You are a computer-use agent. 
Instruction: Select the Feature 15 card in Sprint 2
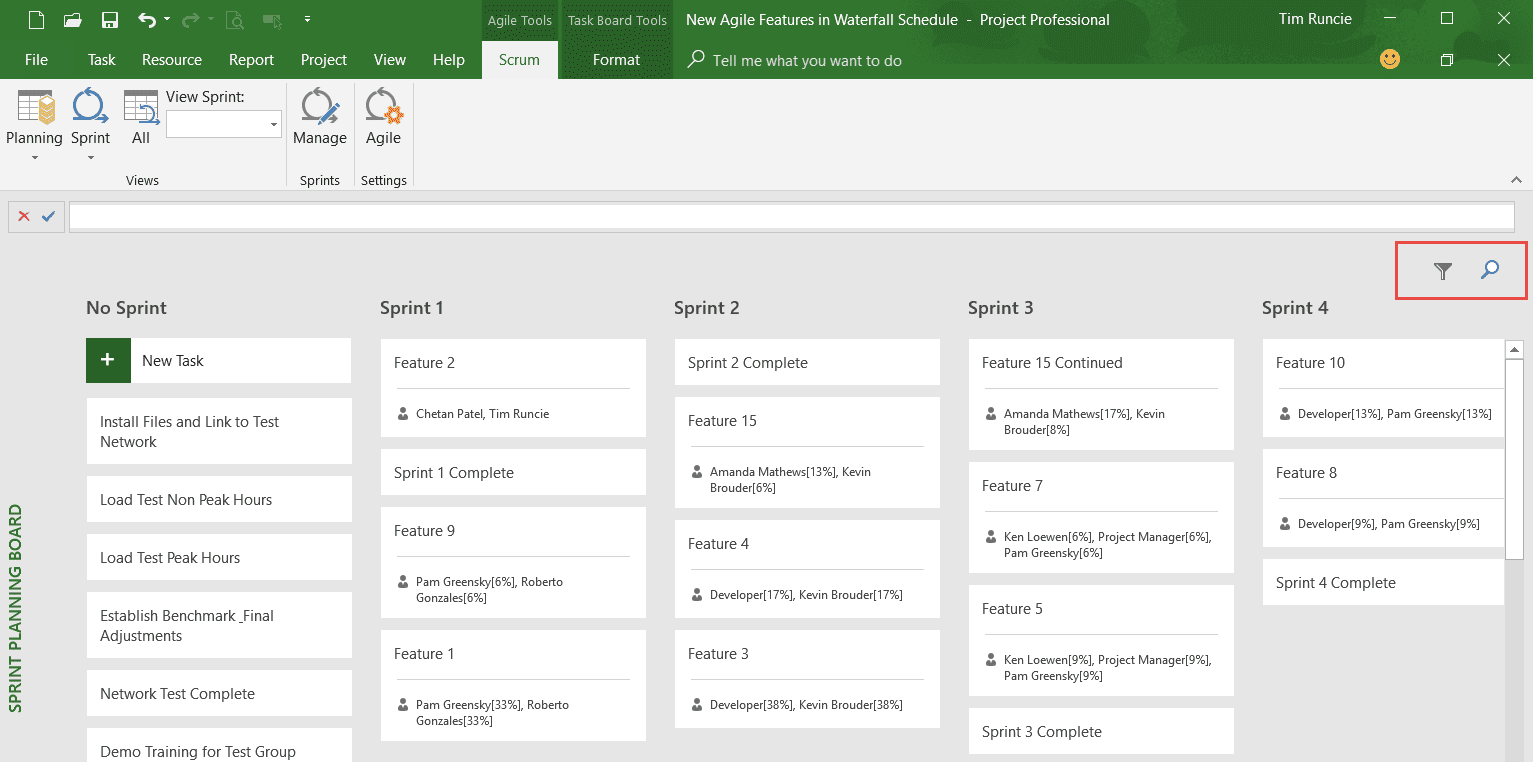(807, 452)
